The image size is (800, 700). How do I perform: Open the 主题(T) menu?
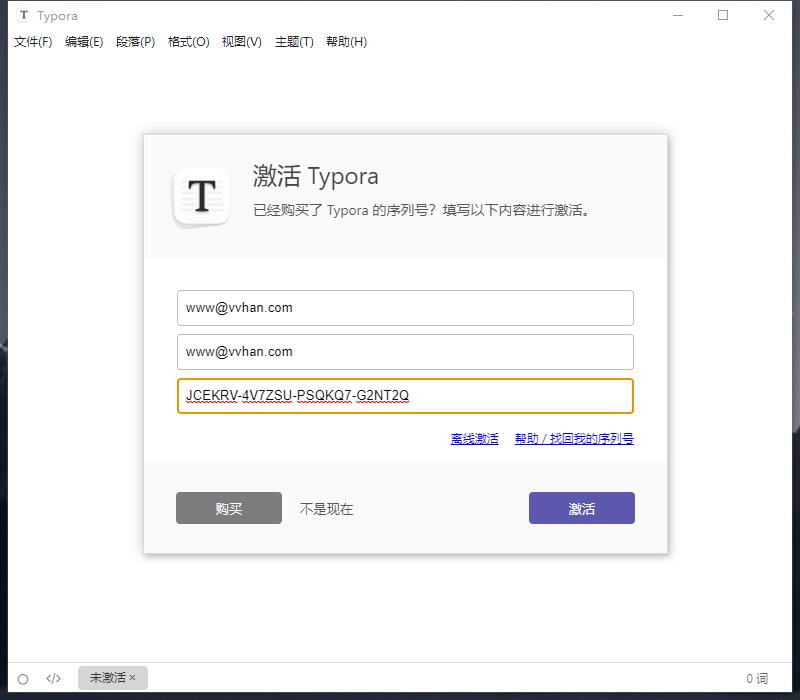click(294, 42)
